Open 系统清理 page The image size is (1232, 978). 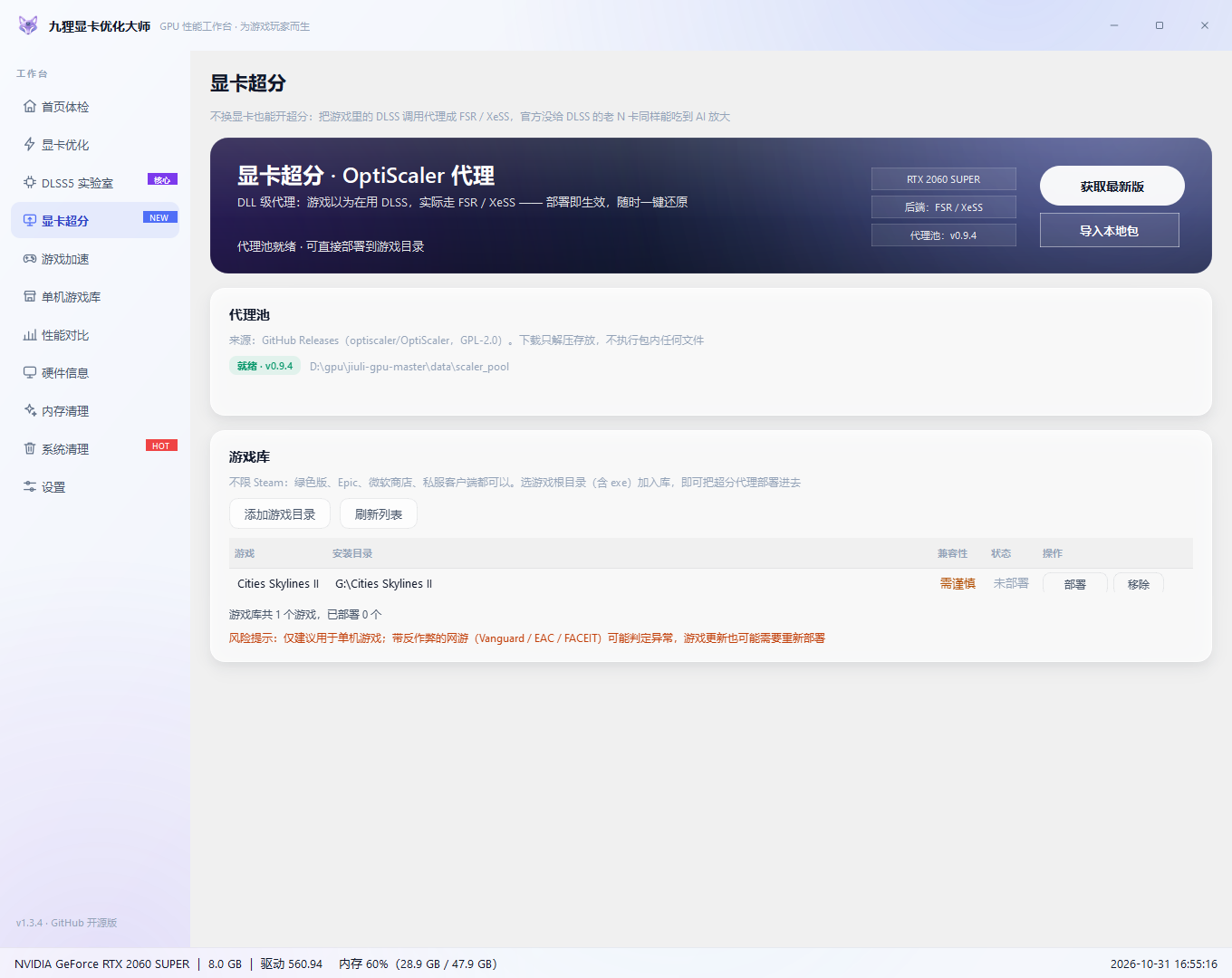pos(95,449)
